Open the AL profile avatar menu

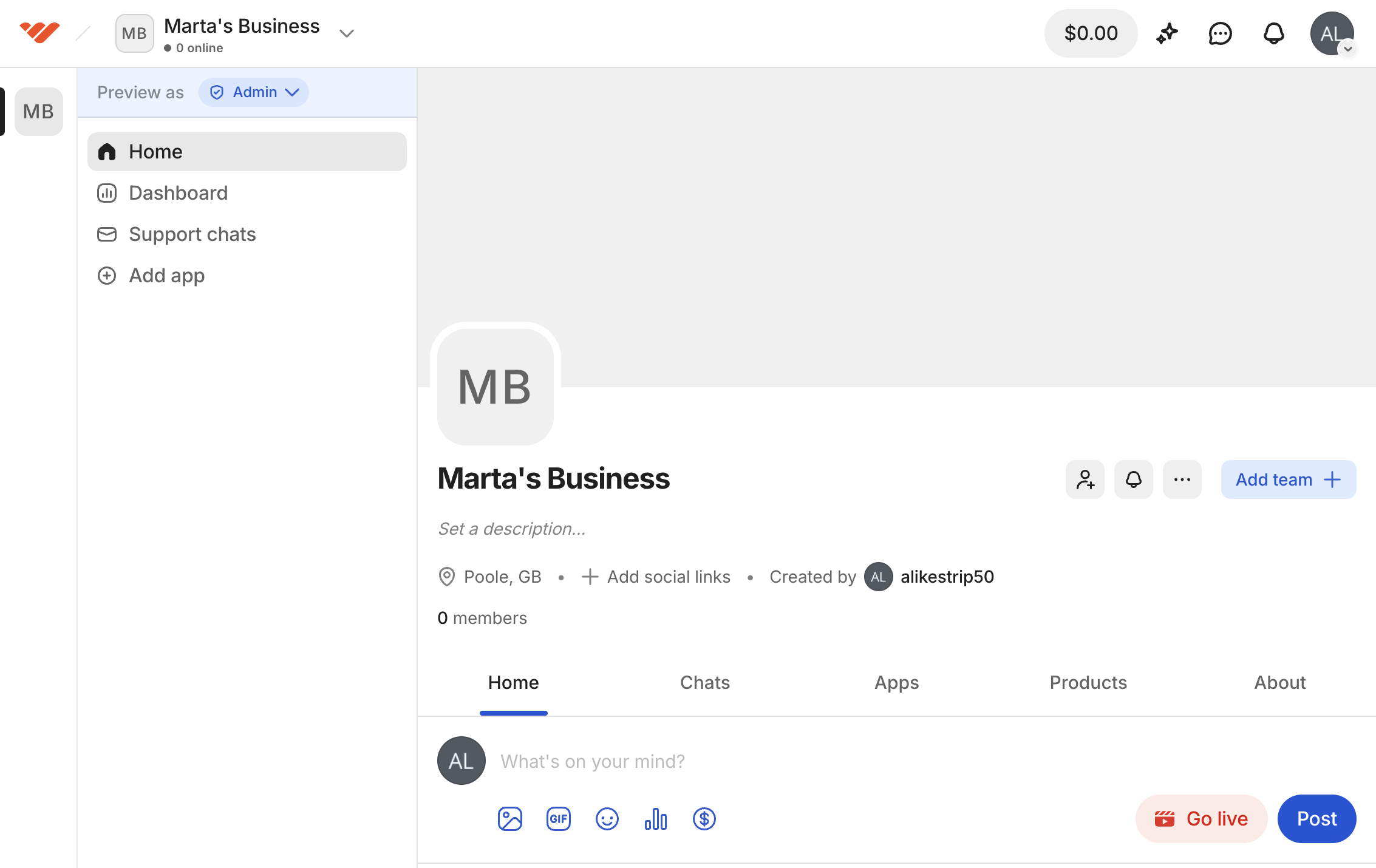(1332, 33)
